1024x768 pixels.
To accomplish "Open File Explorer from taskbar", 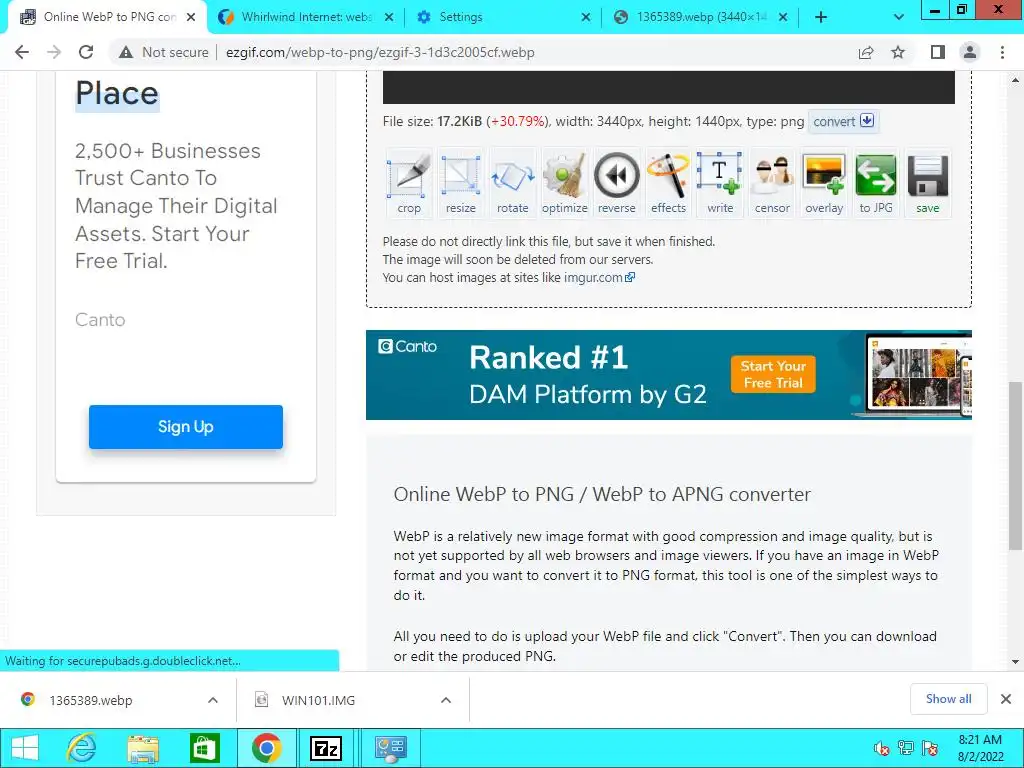I will (x=143, y=748).
